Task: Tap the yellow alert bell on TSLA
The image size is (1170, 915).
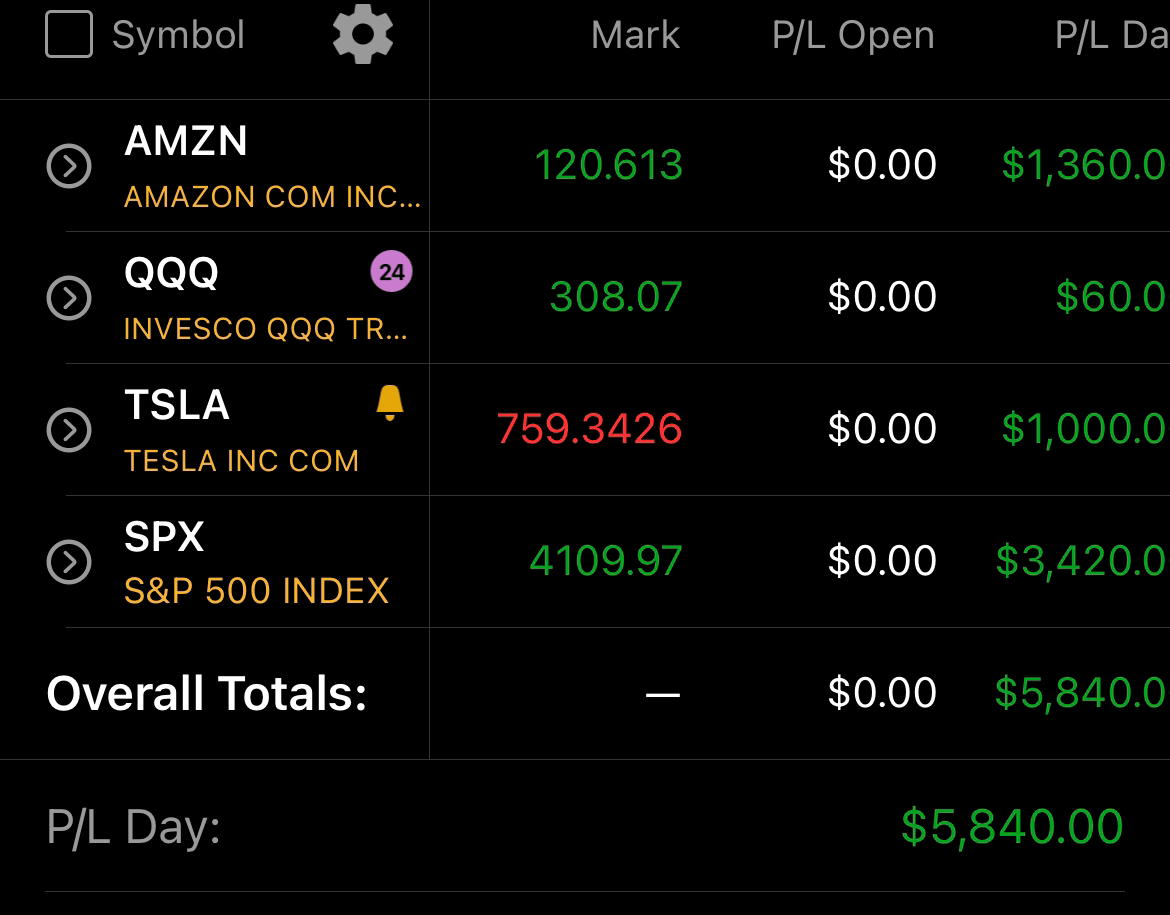Action: coord(390,403)
